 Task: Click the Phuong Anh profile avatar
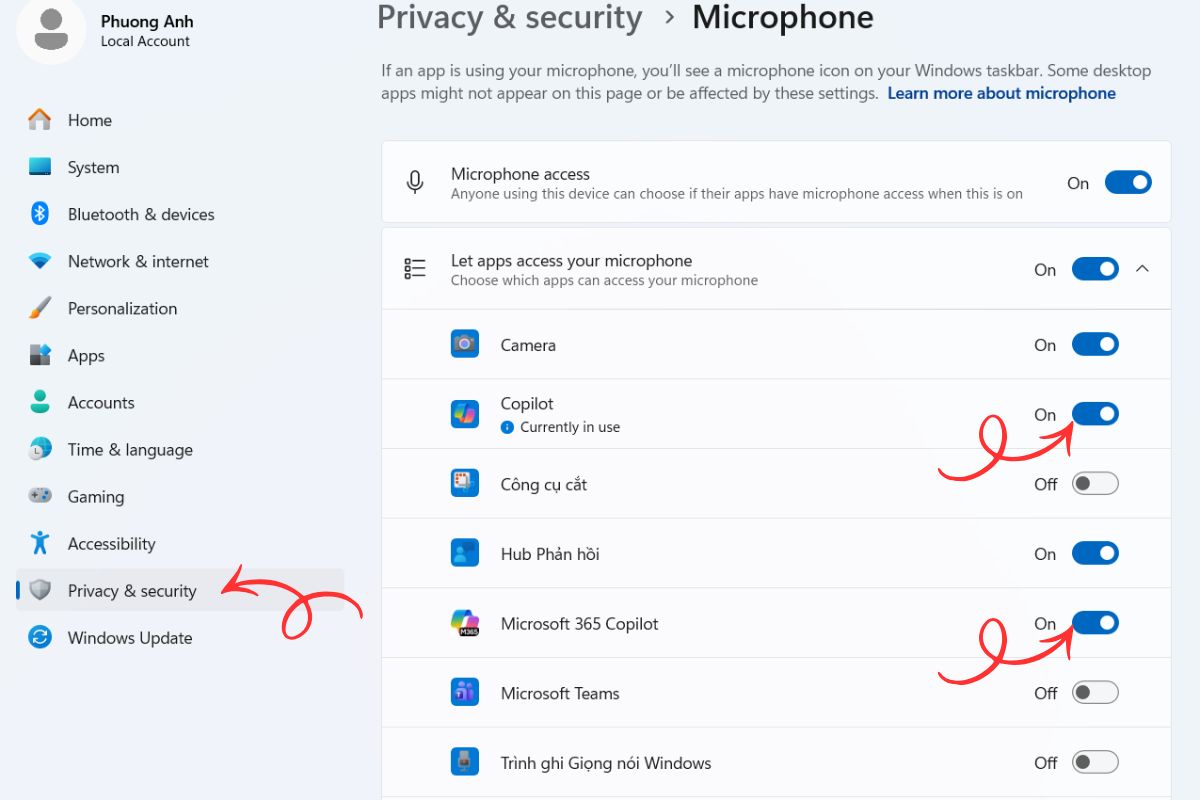51,30
